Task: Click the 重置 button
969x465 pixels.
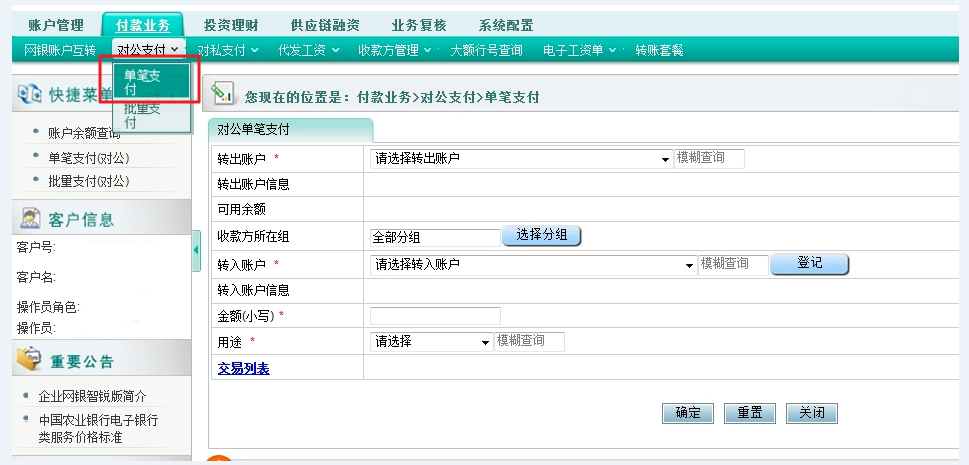Action: coord(749,413)
